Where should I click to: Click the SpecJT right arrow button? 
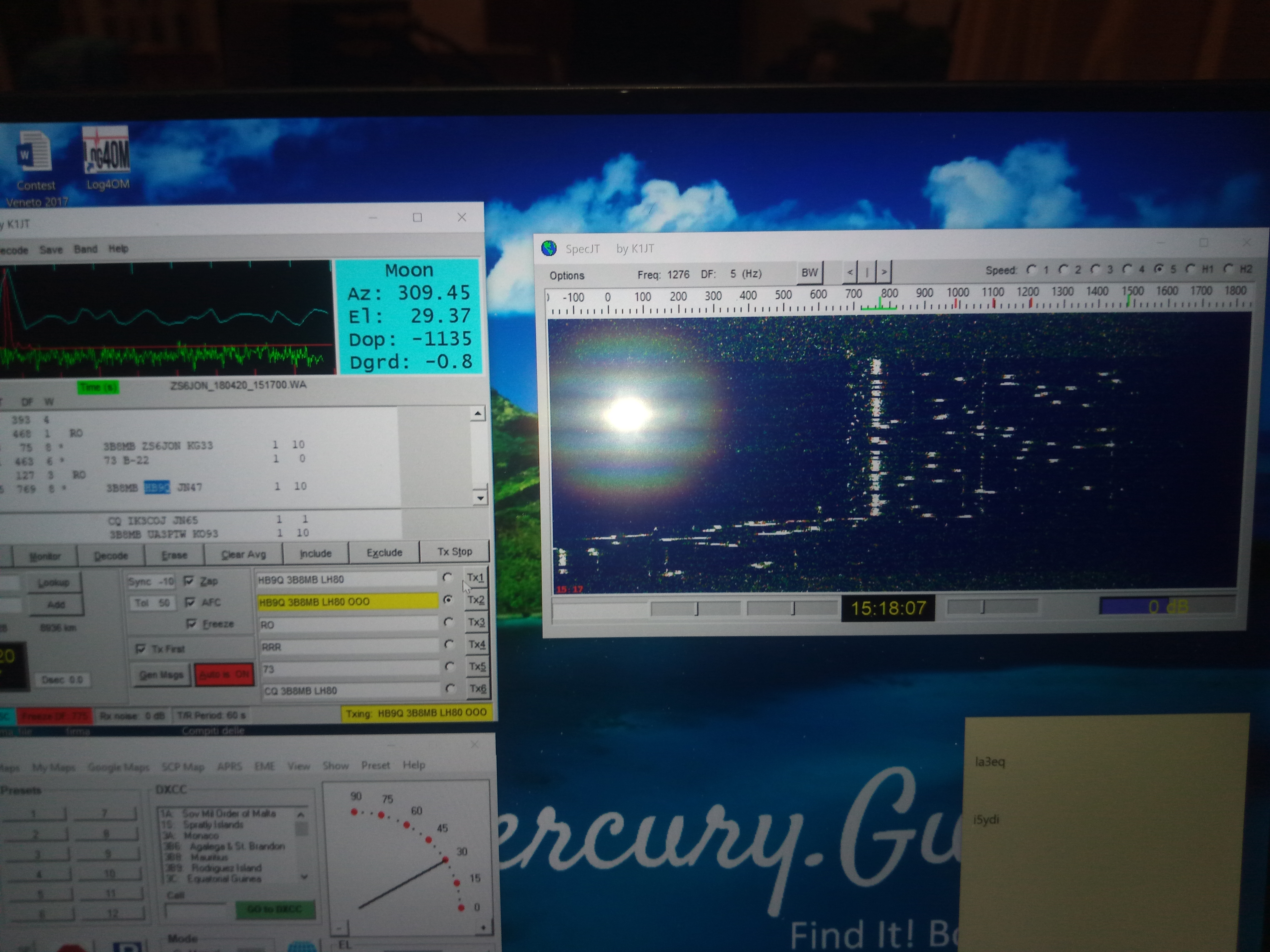point(884,272)
